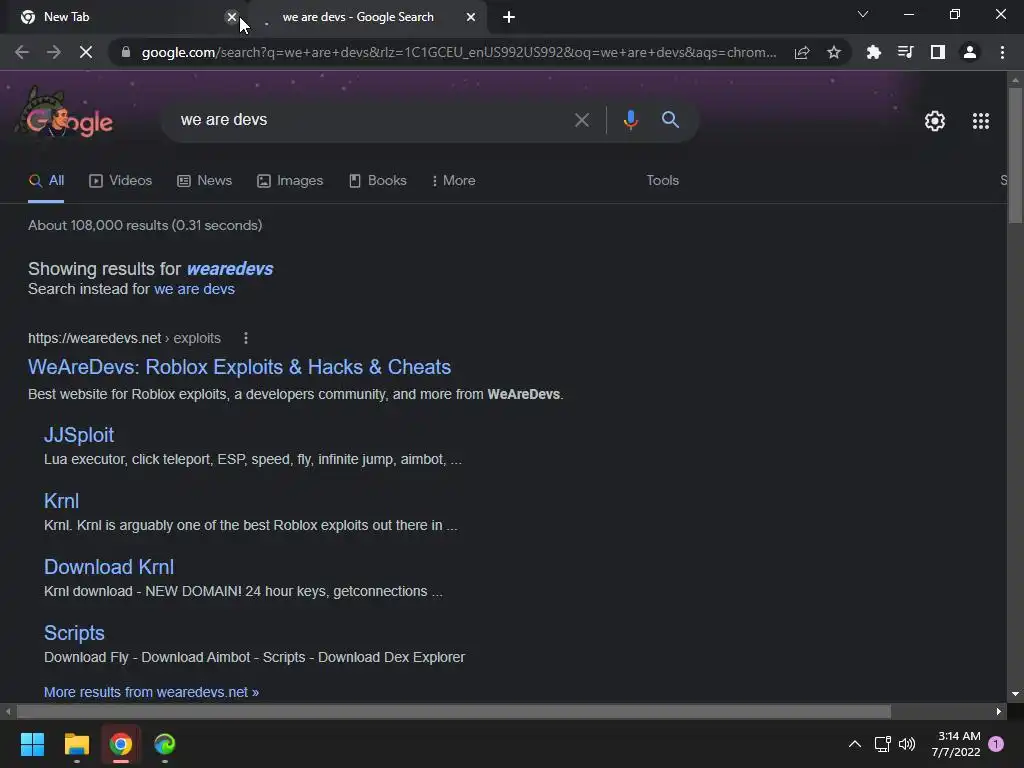Click the URL address bar
This screenshot has height=768, width=1024.
click(x=458, y=52)
